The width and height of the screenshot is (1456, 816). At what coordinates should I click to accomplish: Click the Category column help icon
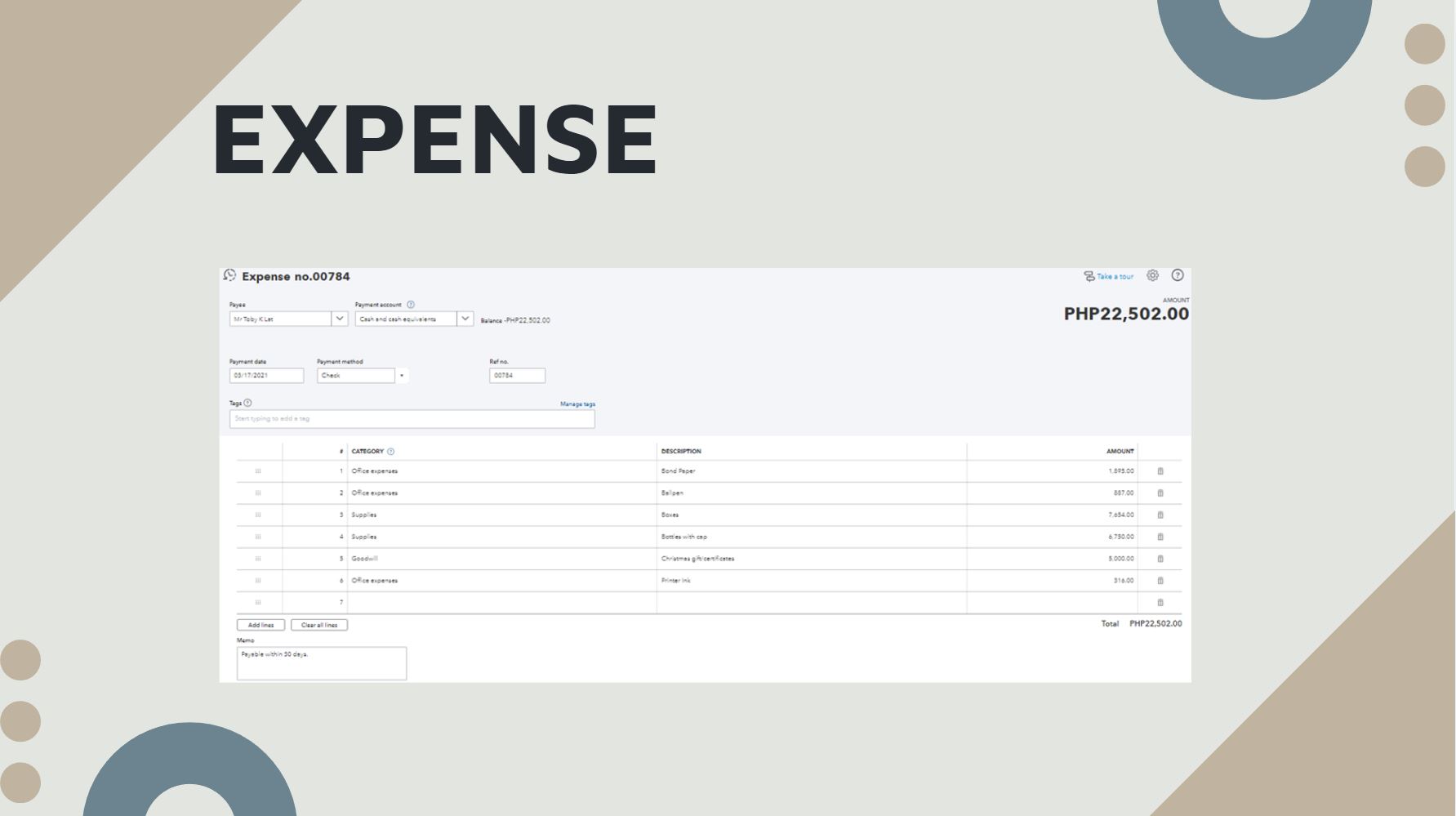click(x=391, y=452)
